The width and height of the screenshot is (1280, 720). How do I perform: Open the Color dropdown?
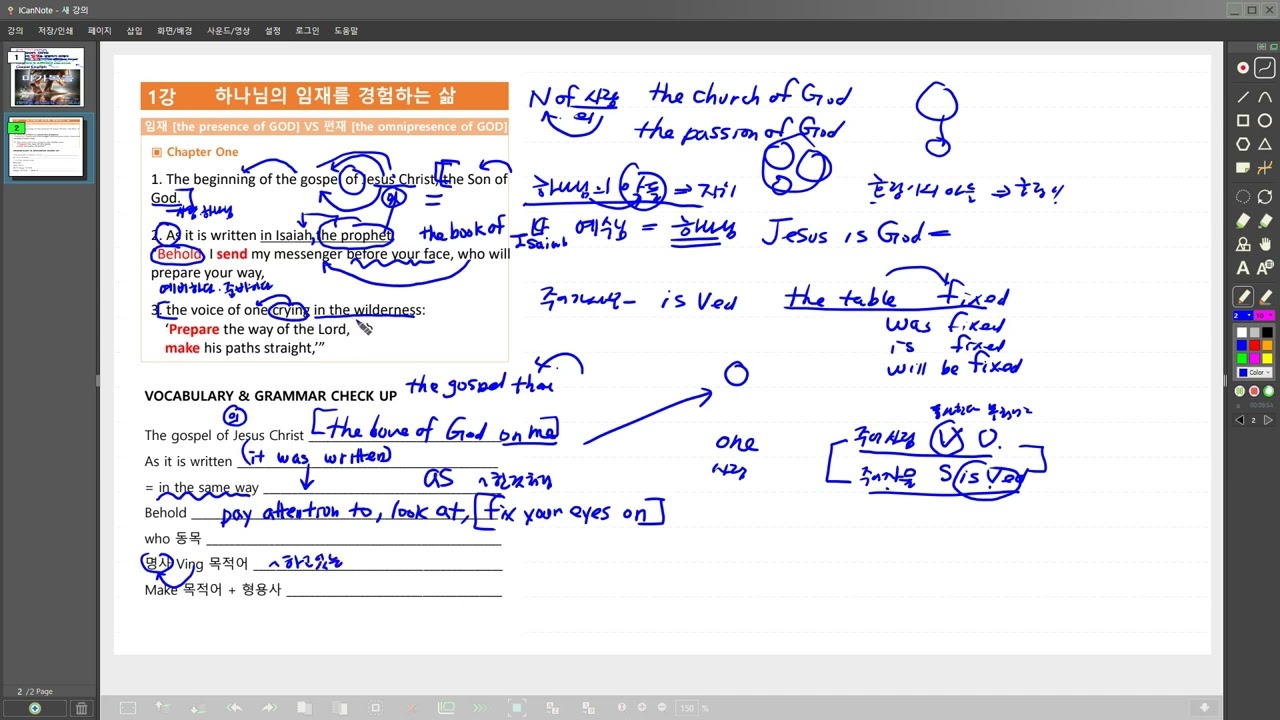[1255, 372]
